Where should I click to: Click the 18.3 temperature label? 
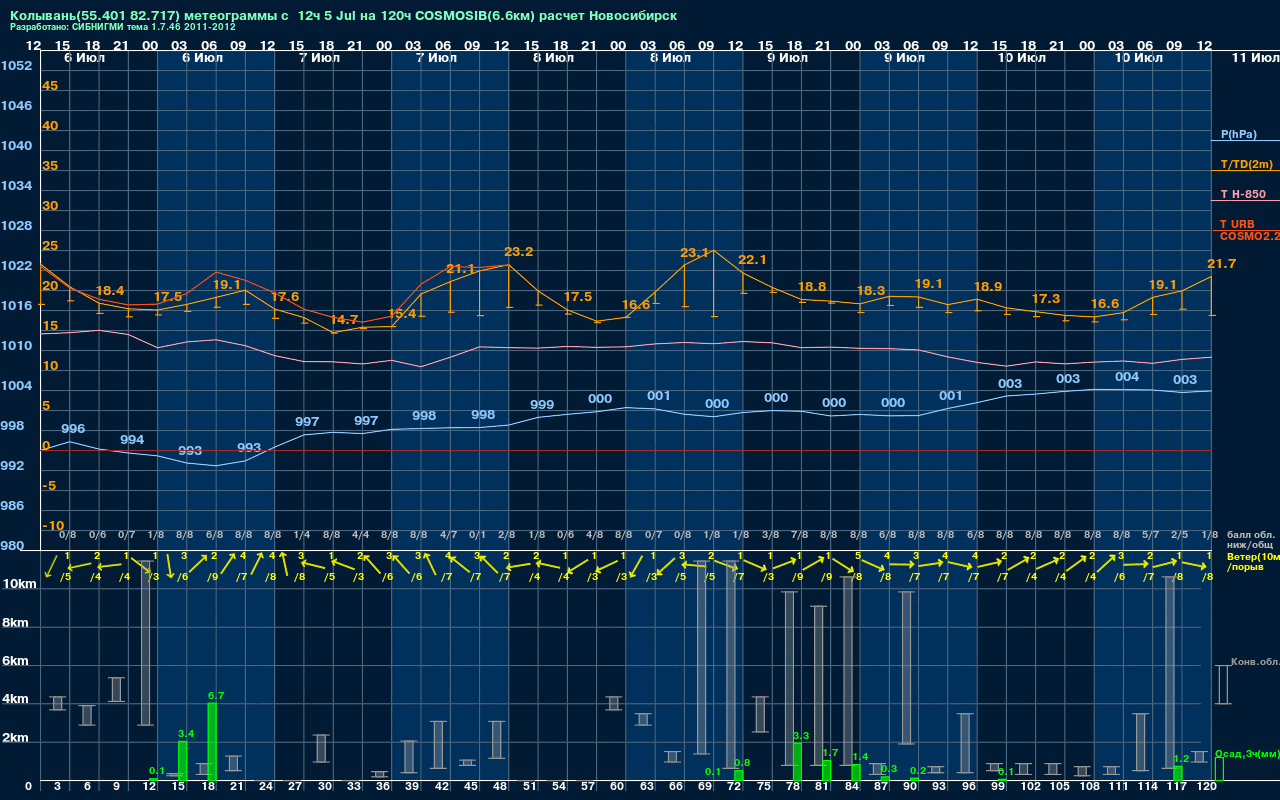tap(871, 291)
